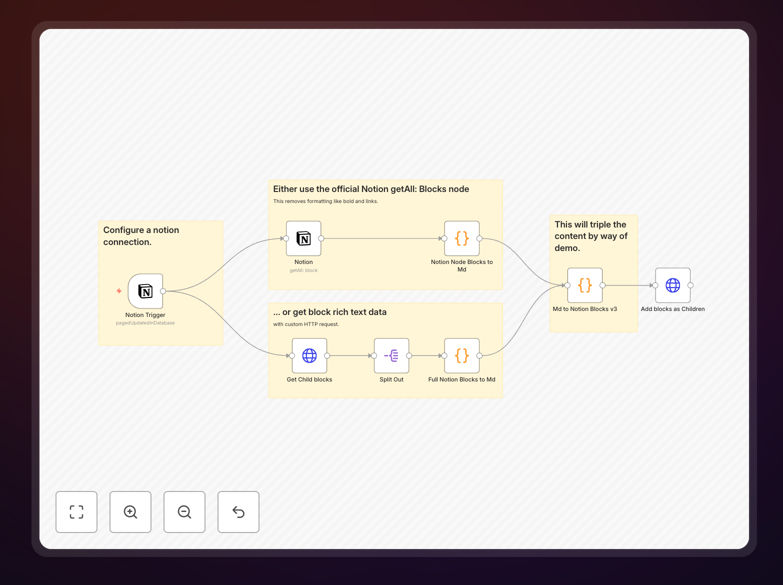
Task: Select the Split Out node
Action: [392, 356]
